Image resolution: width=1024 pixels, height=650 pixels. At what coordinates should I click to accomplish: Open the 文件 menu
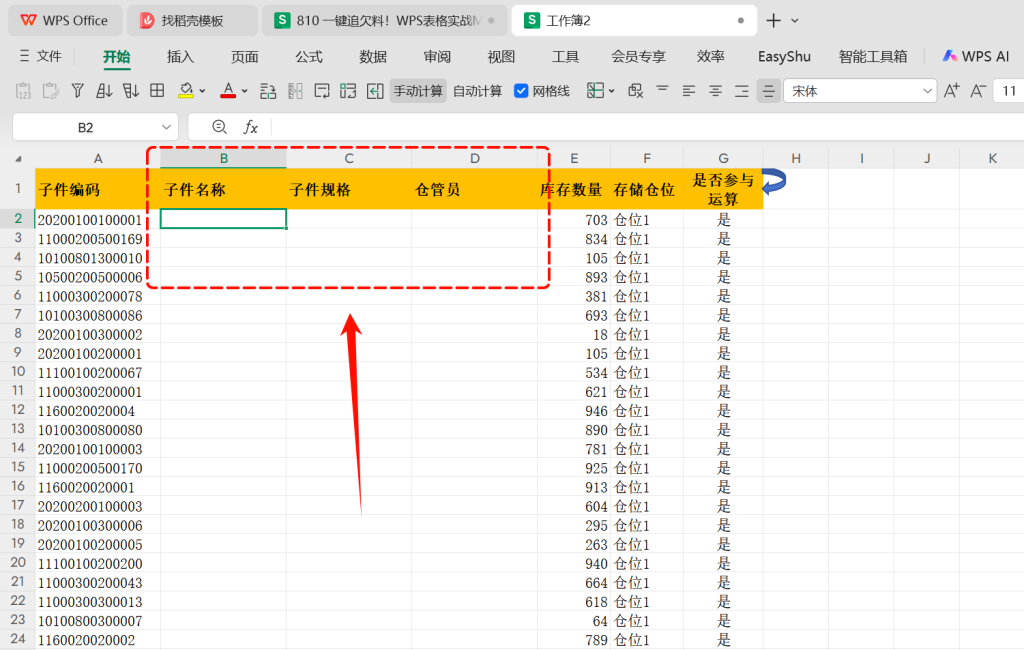40,56
